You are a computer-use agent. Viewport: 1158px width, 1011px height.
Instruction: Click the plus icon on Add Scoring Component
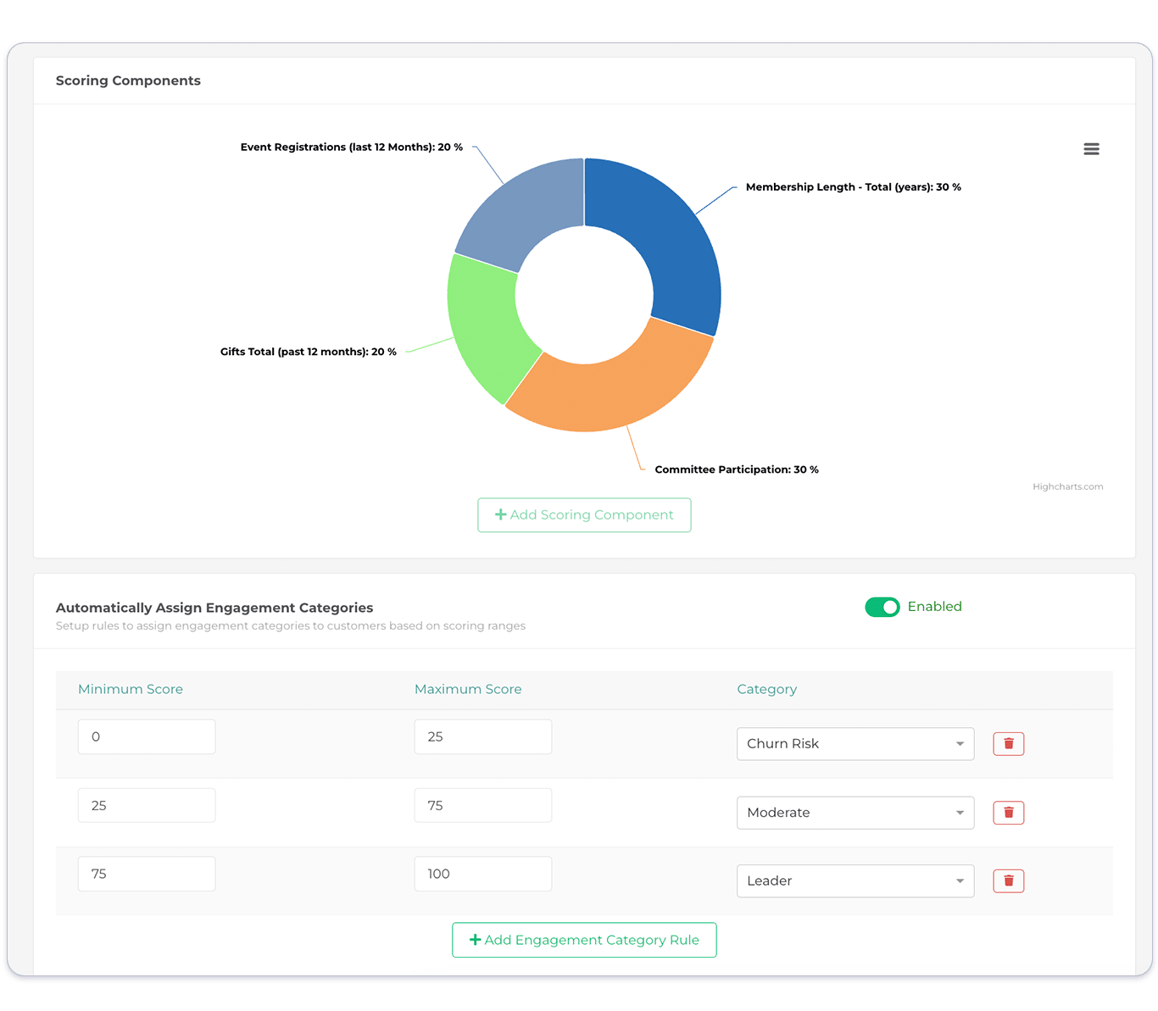(500, 514)
